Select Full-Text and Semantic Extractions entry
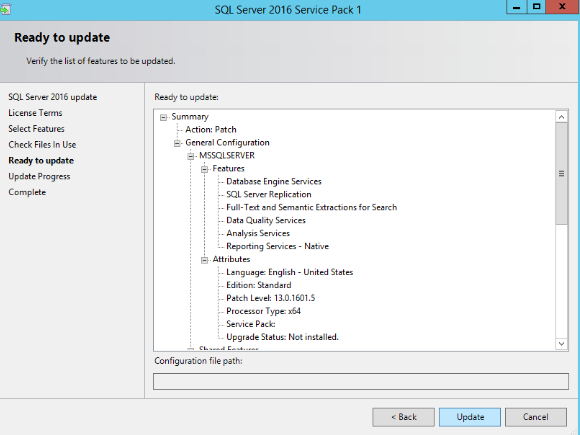This screenshot has height=435, width=580. click(311, 207)
